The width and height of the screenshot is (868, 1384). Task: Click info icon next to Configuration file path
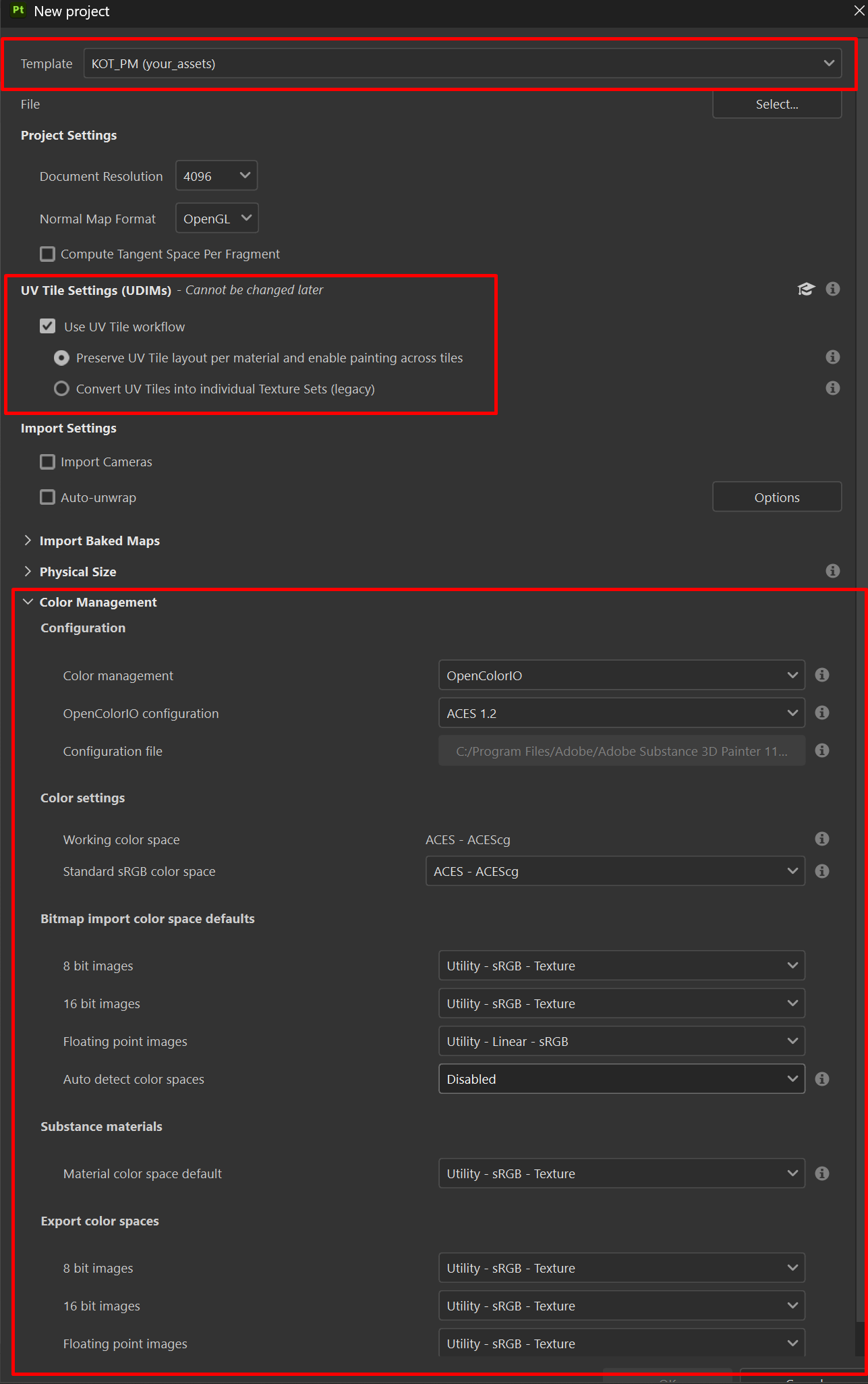click(x=822, y=750)
